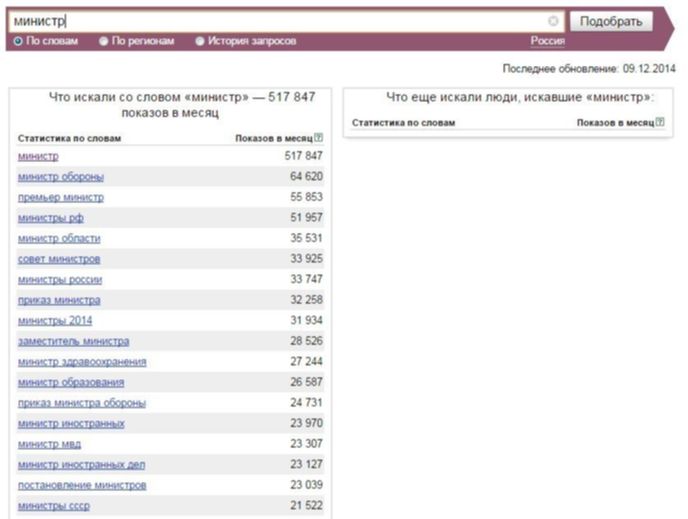
Task: Open the 'приказ министра обороны' link
Action: click(x=82, y=403)
